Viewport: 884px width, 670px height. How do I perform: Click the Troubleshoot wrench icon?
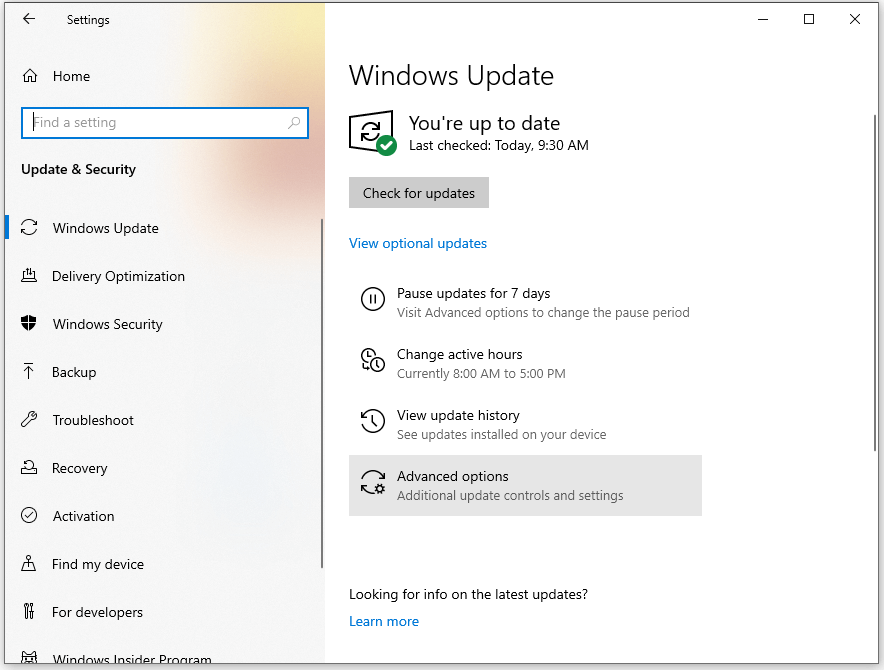coord(29,419)
